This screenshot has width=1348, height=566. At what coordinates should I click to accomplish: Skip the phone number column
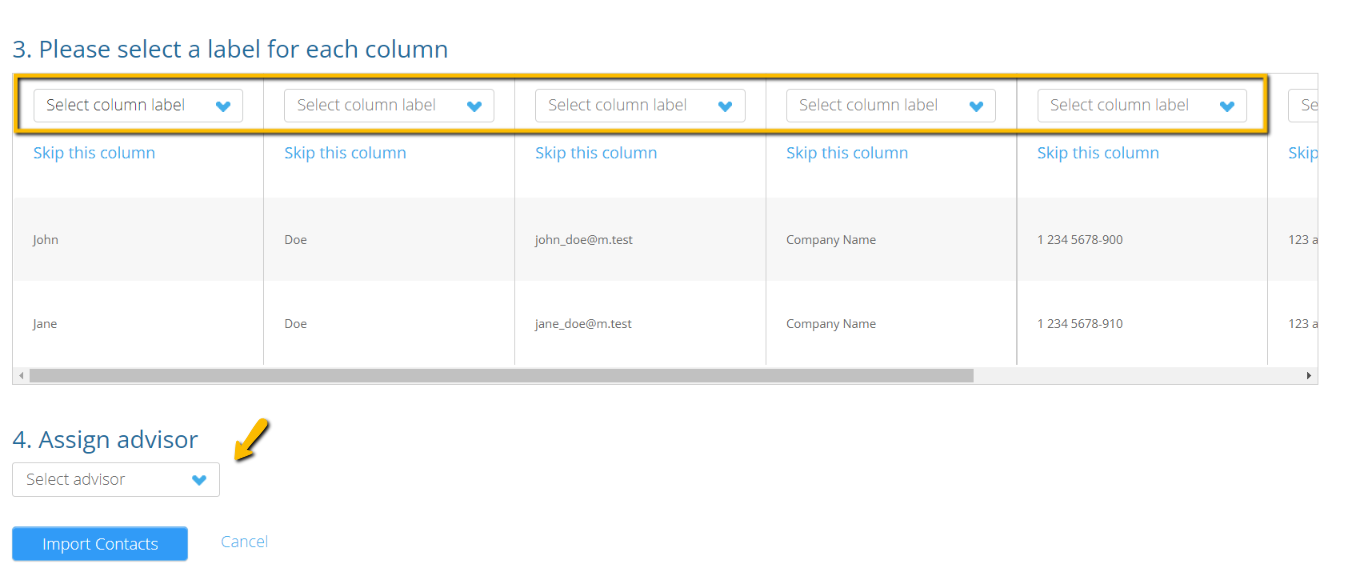1098,153
